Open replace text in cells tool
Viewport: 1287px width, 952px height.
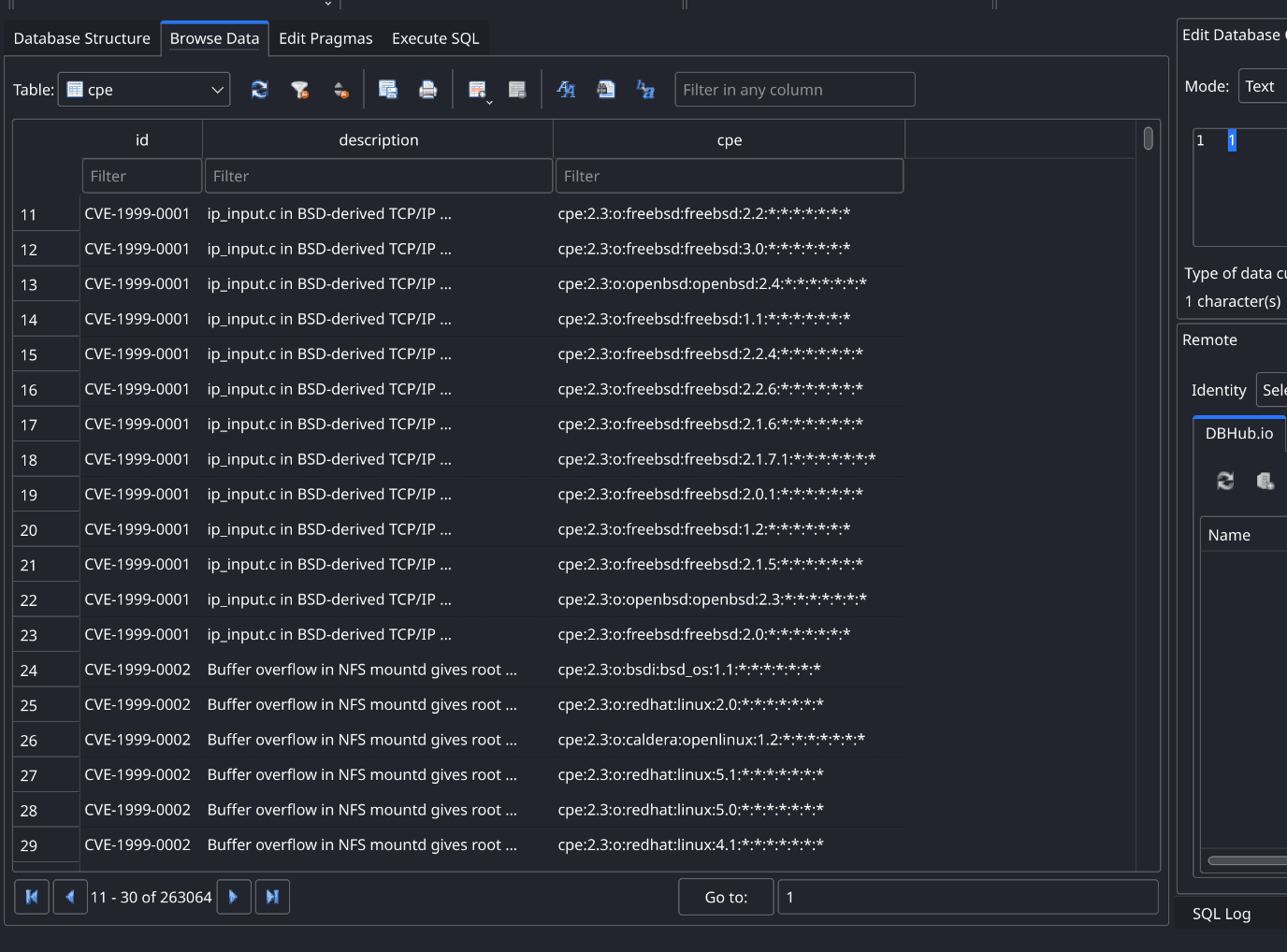645,90
